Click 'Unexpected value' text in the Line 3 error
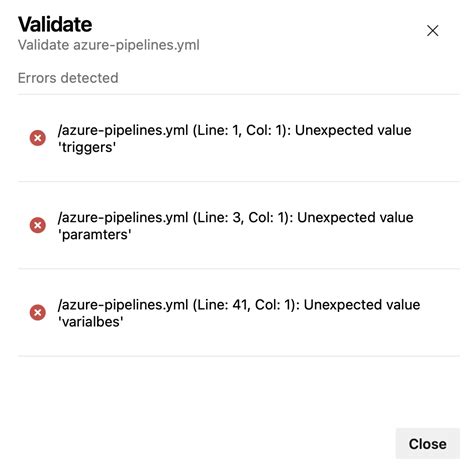The height and width of the screenshot is (472, 474). pos(355,218)
